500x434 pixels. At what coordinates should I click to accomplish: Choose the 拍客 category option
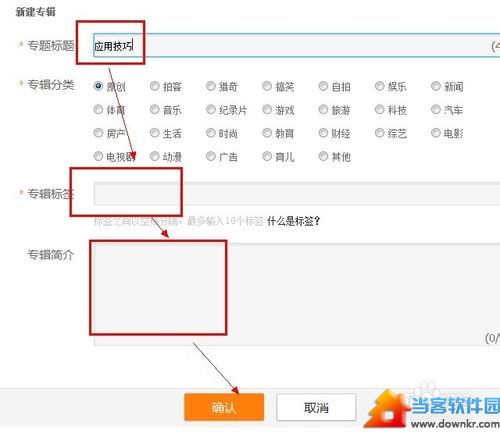point(155,86)
